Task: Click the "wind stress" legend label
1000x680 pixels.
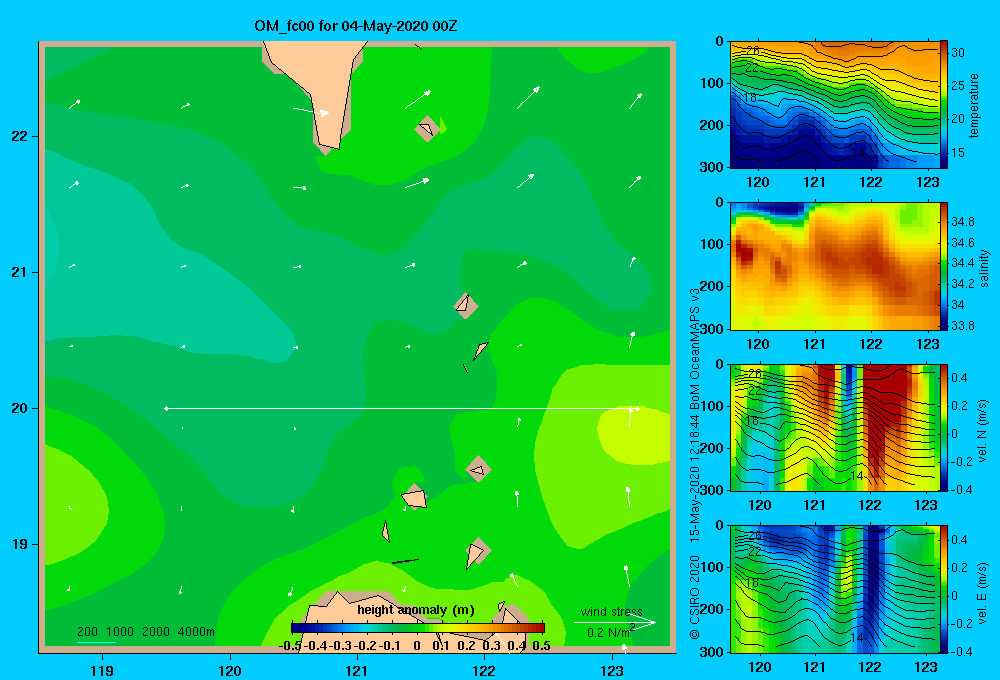Action: coord(611,611)
